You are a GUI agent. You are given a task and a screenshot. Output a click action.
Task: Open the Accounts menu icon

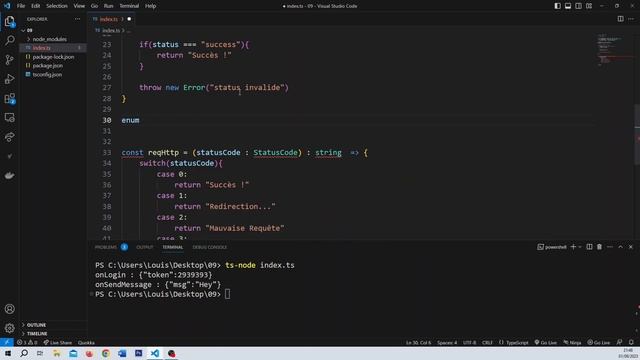9,309
